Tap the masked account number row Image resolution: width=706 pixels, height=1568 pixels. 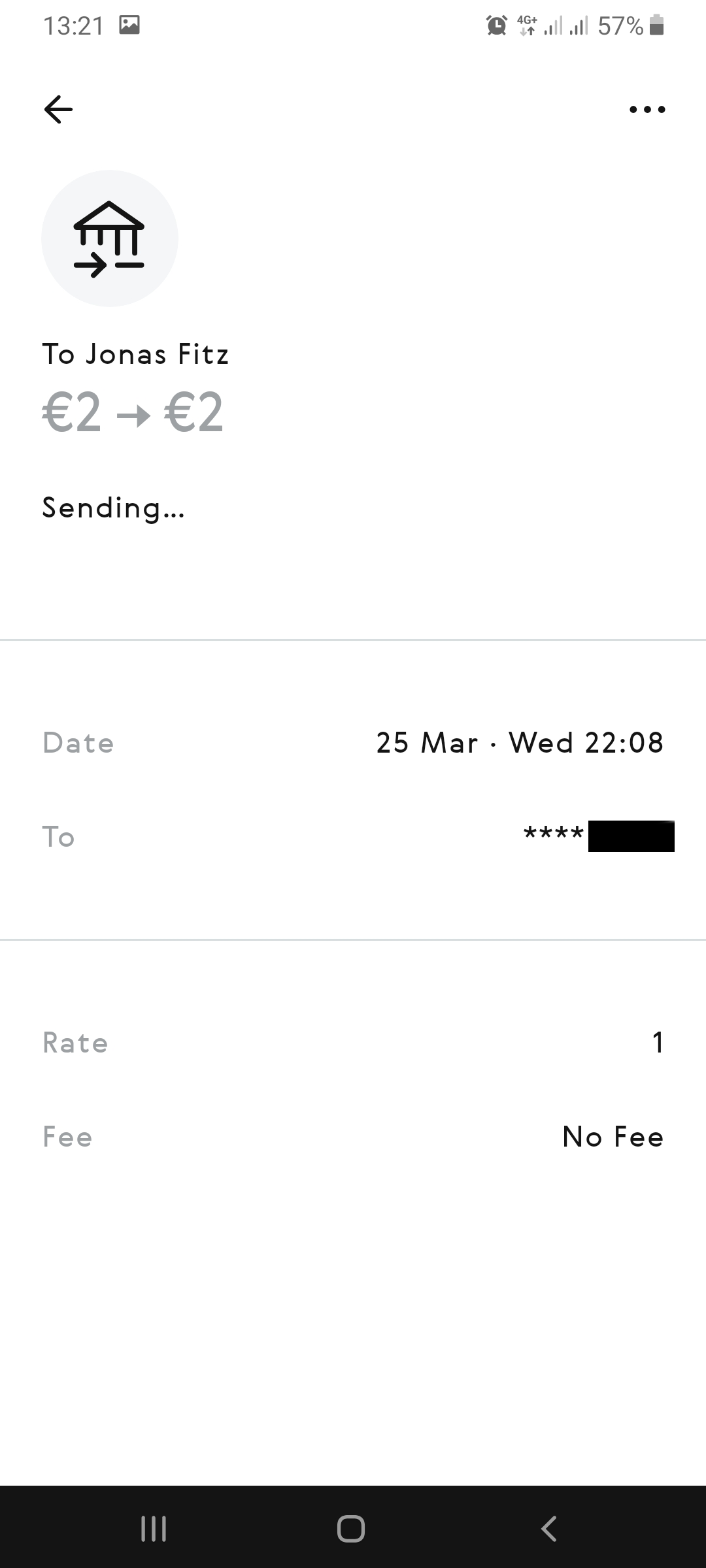point(598,836)
